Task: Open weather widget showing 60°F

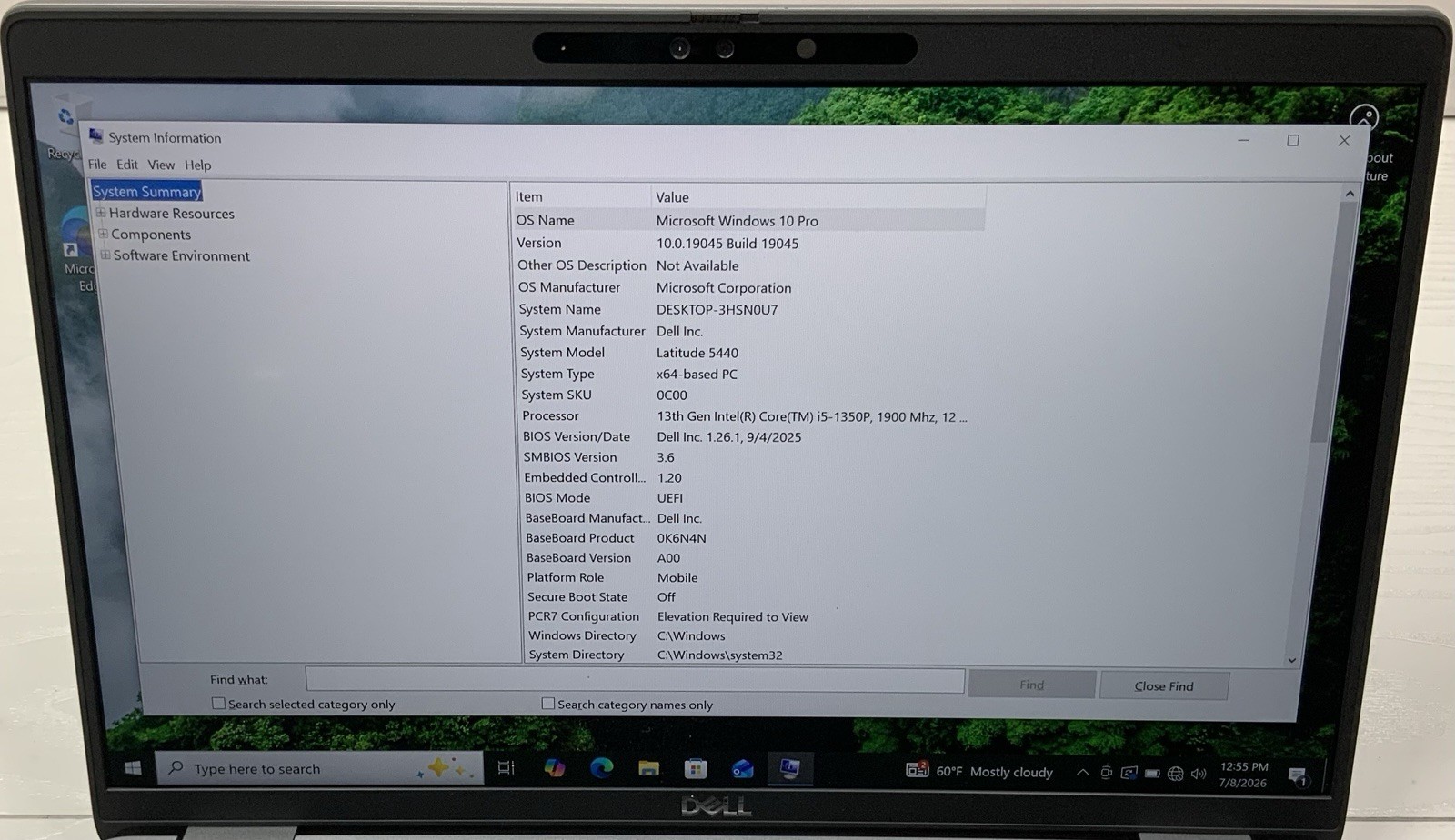Action: (x=979, y=771)
